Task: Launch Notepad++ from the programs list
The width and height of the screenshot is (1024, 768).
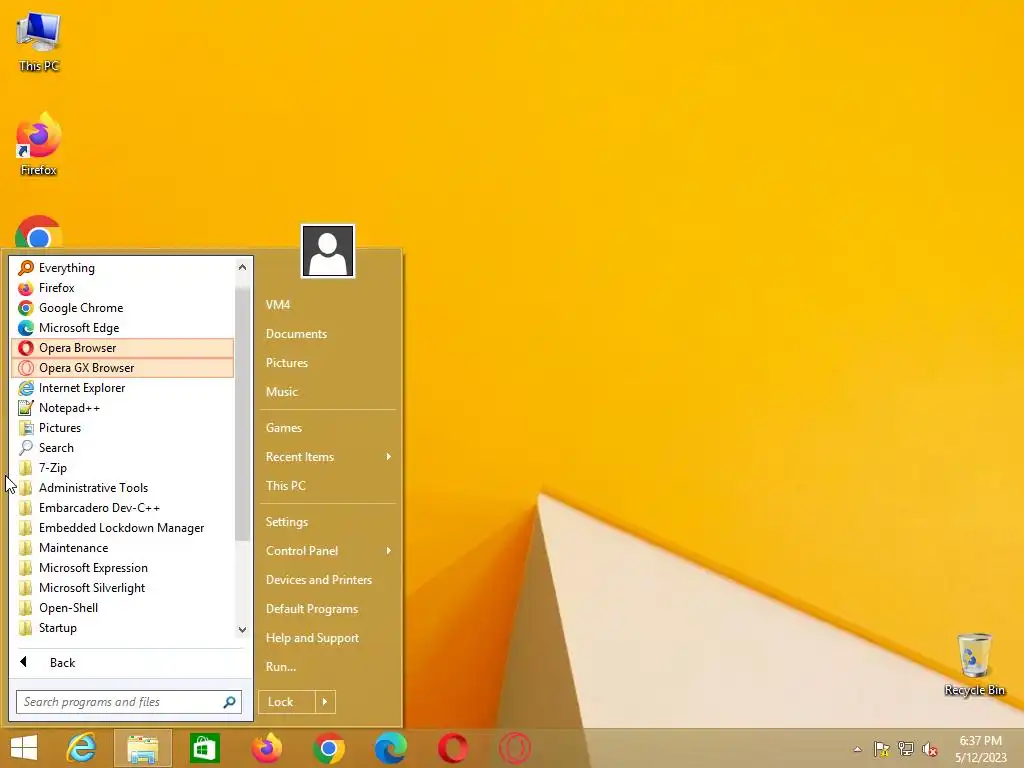Action: click(x=122, y=408)
